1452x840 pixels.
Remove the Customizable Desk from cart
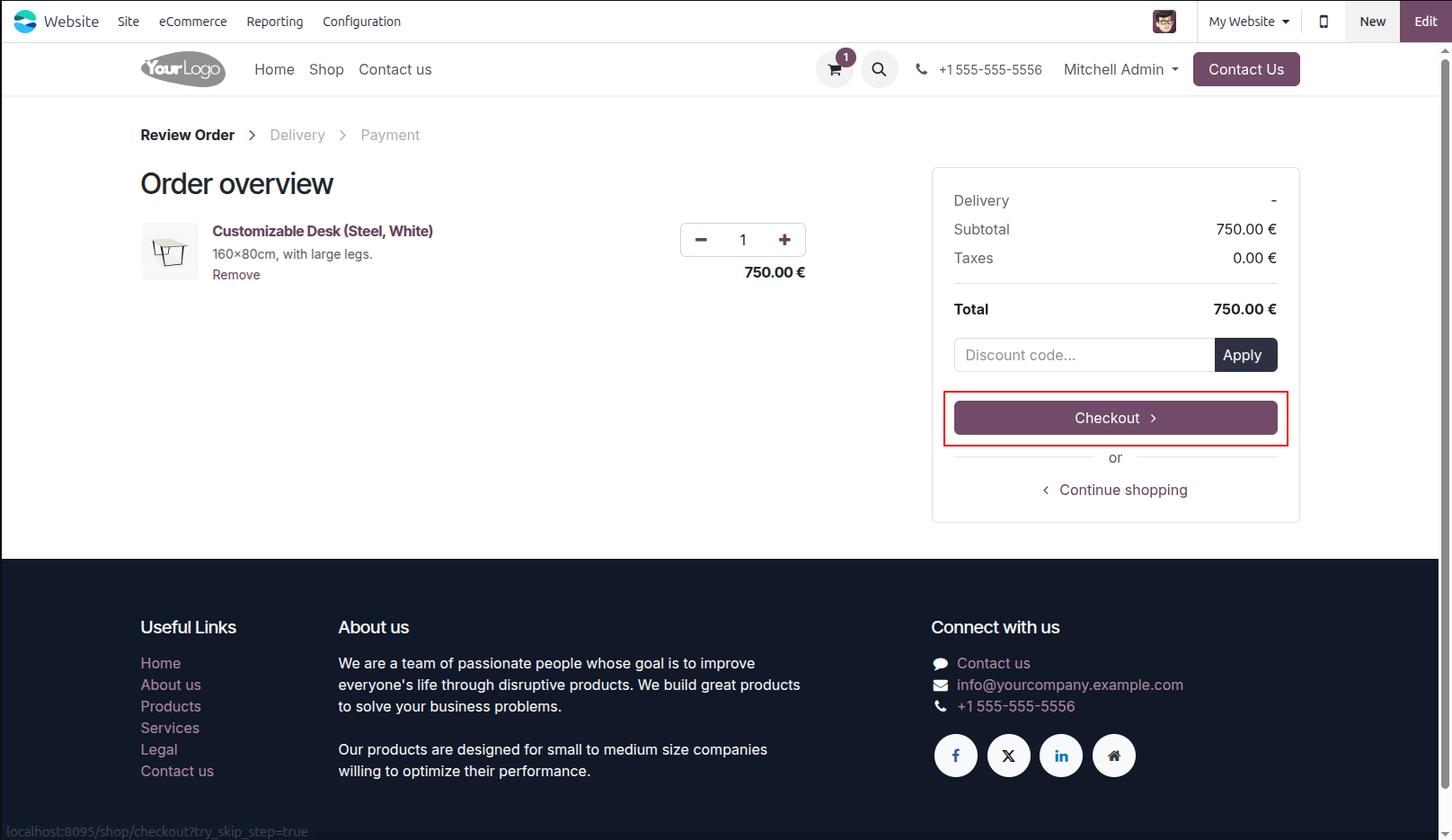tap(236, 275)
